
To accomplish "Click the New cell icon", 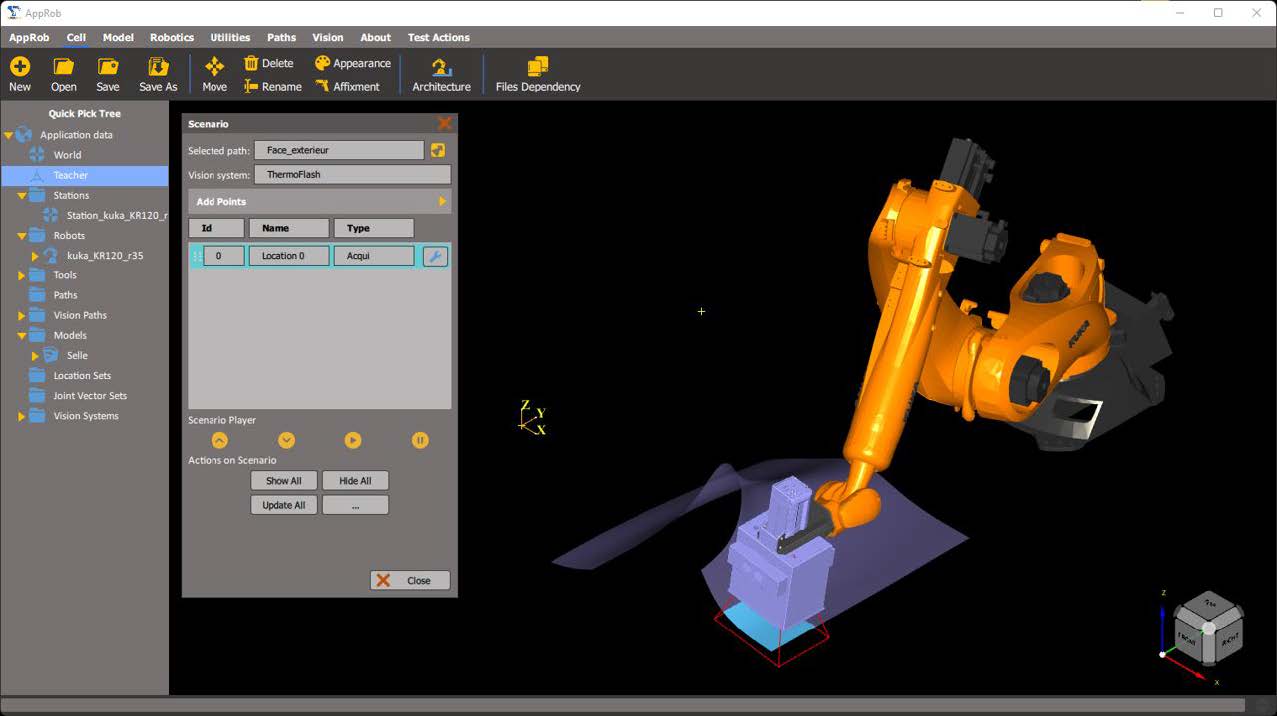I will [20, 67].
